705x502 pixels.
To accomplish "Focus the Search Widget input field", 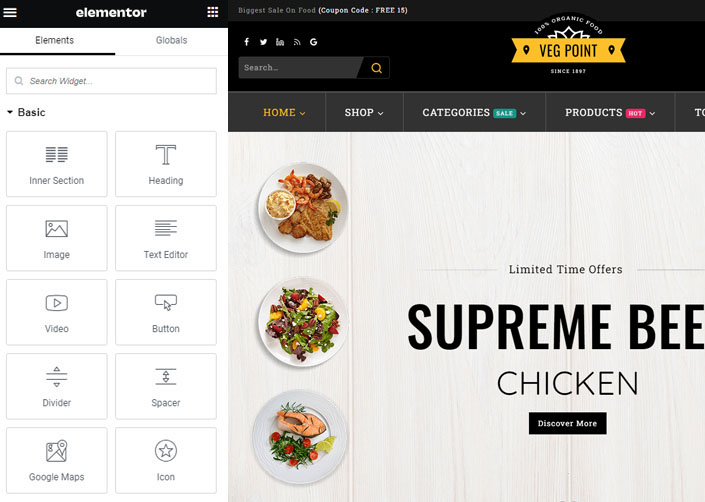I will coord(112,81).
